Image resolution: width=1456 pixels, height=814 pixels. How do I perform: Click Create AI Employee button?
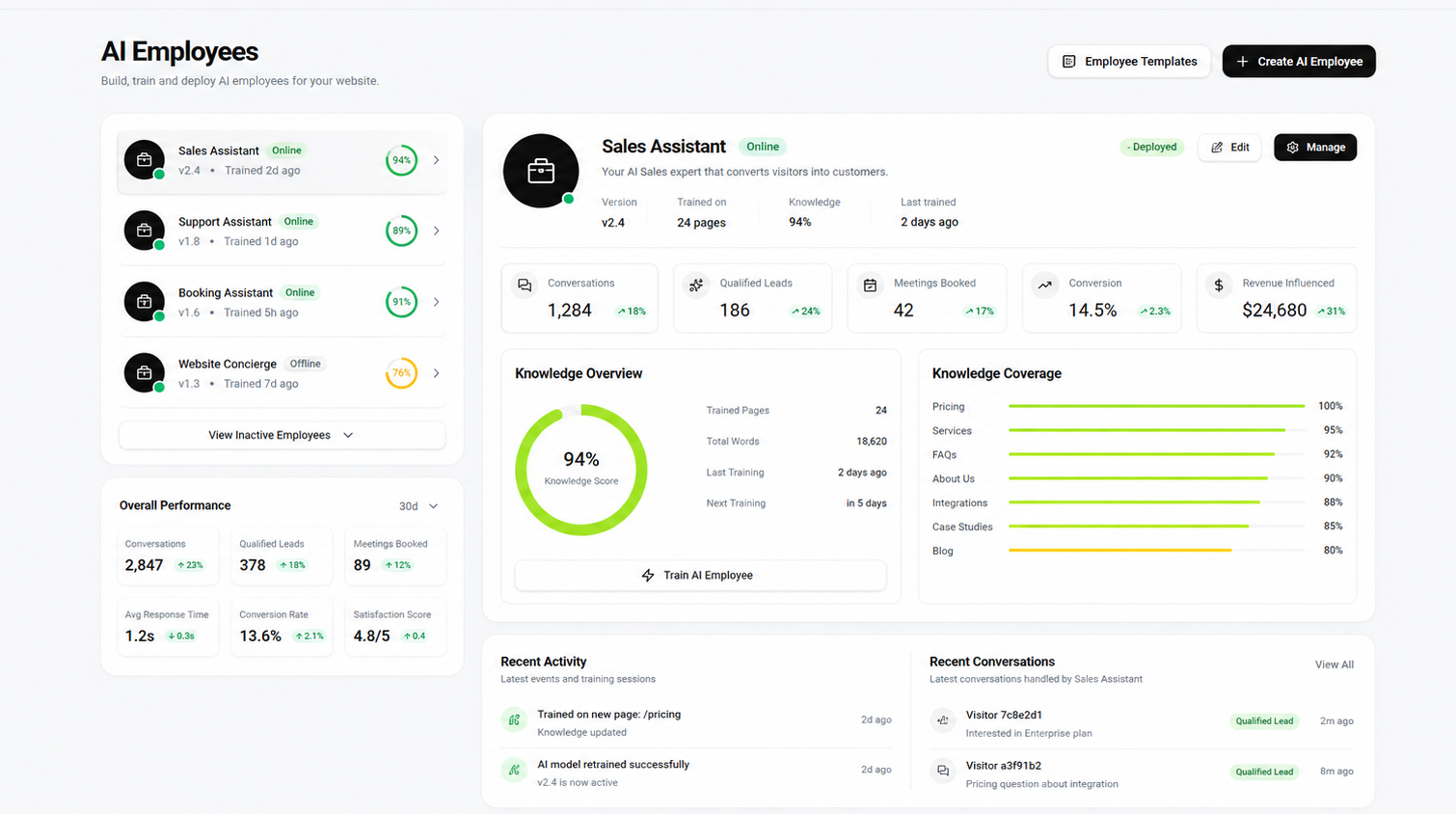1299,62
